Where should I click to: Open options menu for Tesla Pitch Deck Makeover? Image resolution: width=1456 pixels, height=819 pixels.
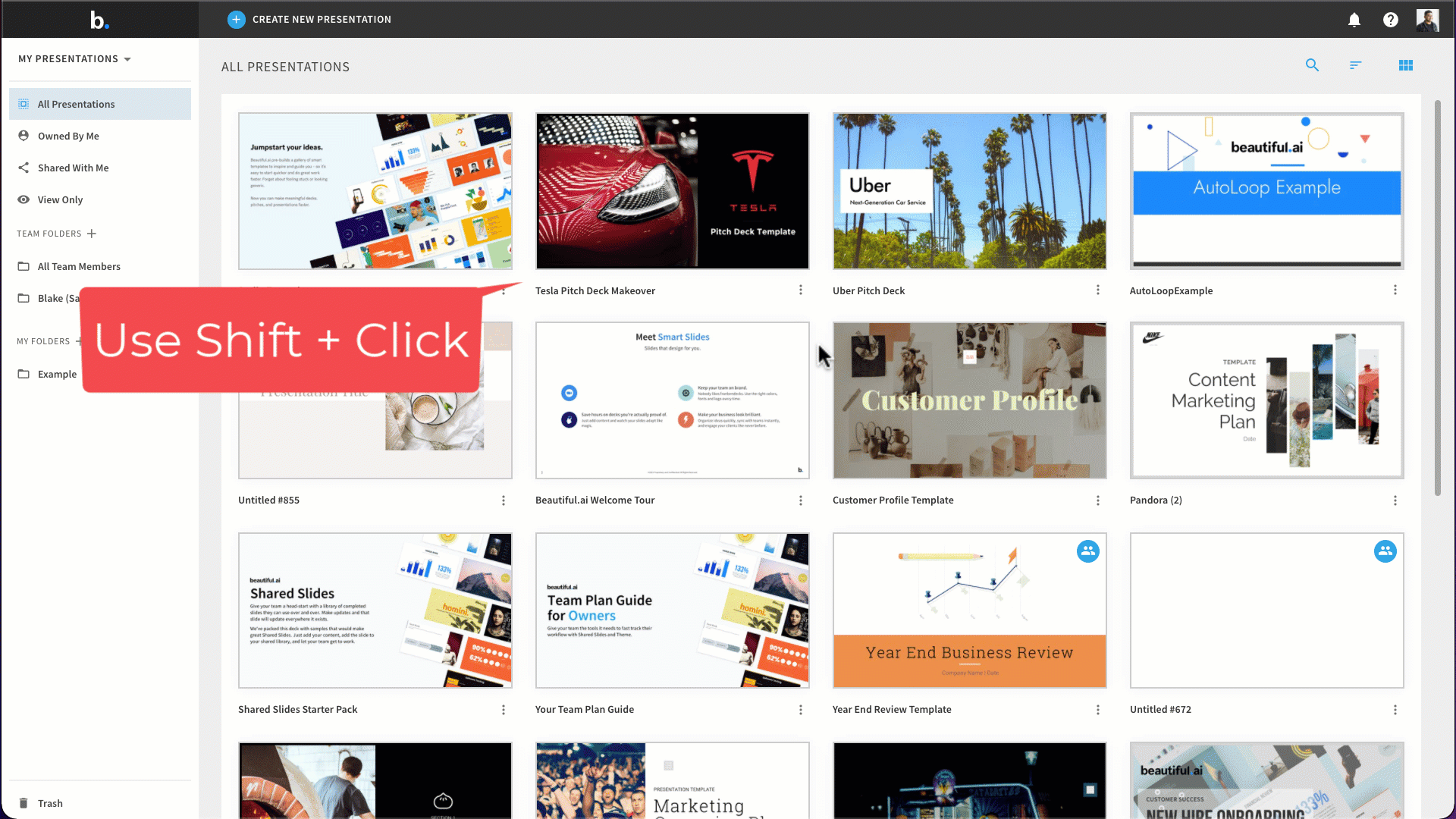[801, 290]
